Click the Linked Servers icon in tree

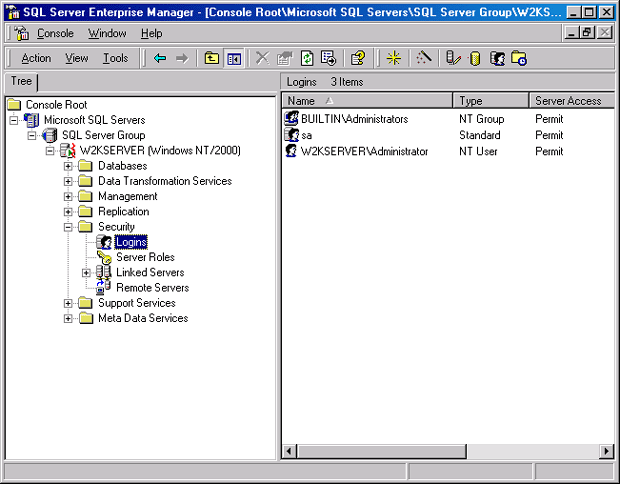104,272
